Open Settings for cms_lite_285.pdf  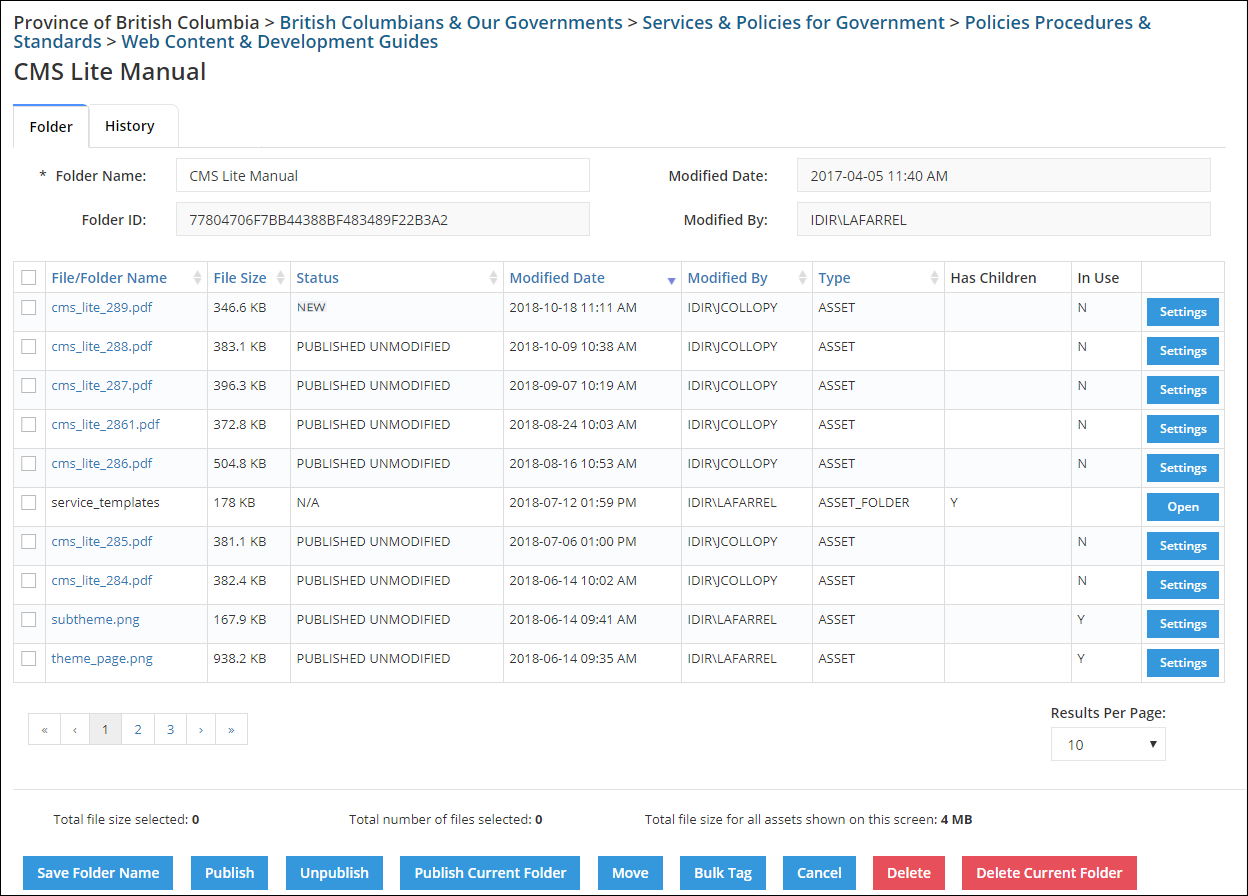(x=1183, y=546)
